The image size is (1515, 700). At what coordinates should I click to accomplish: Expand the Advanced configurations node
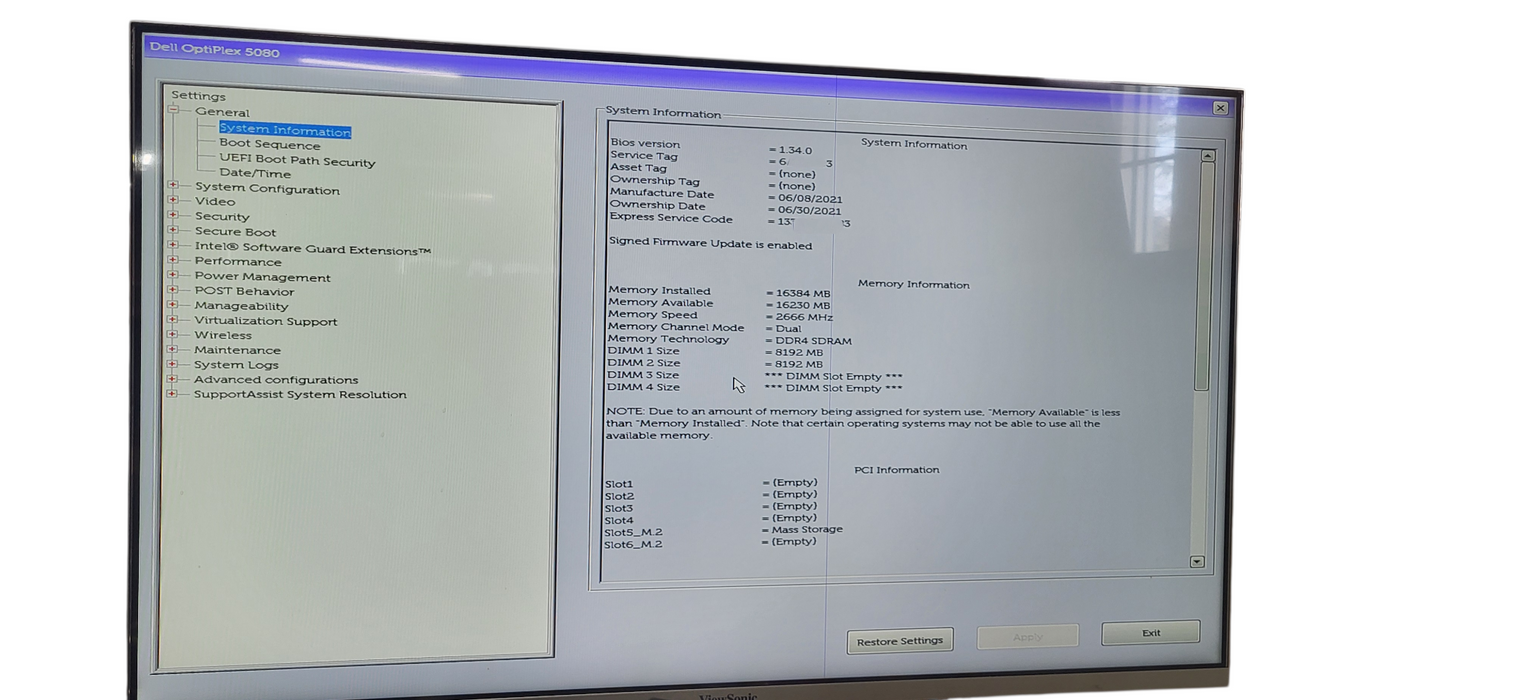pos(173,379)
